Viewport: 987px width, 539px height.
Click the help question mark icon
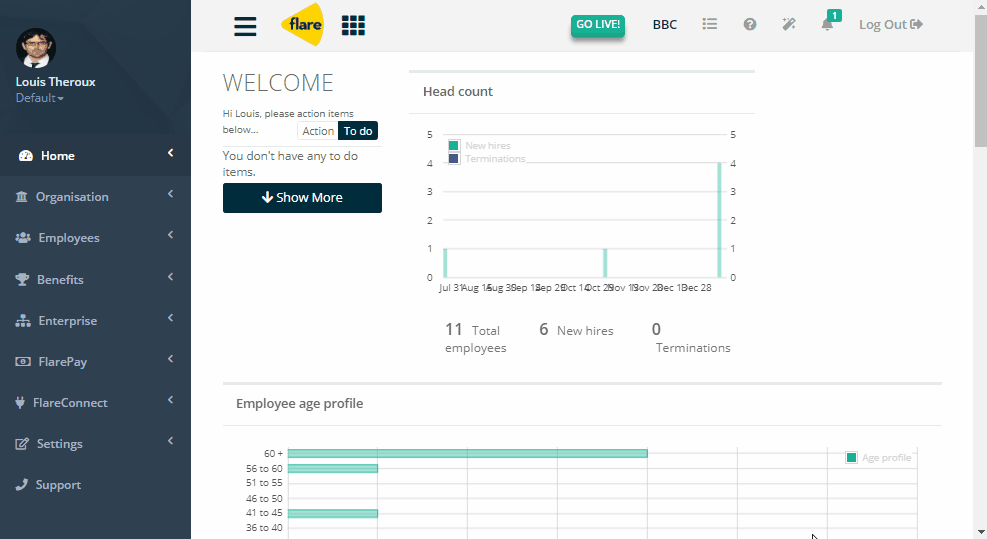click(x=749, y=24)
